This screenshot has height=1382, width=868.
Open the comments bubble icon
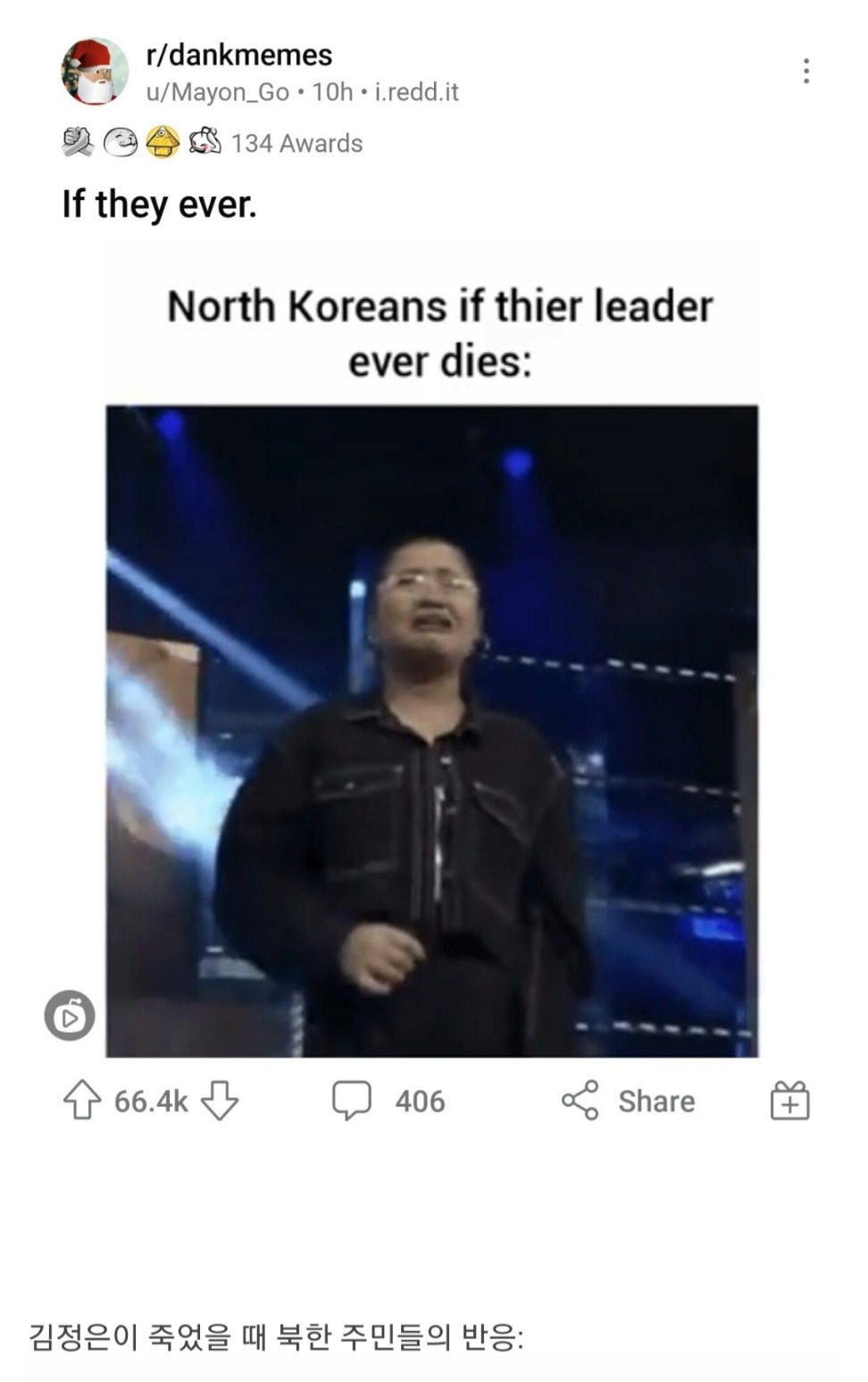(x=352, y=1101)
